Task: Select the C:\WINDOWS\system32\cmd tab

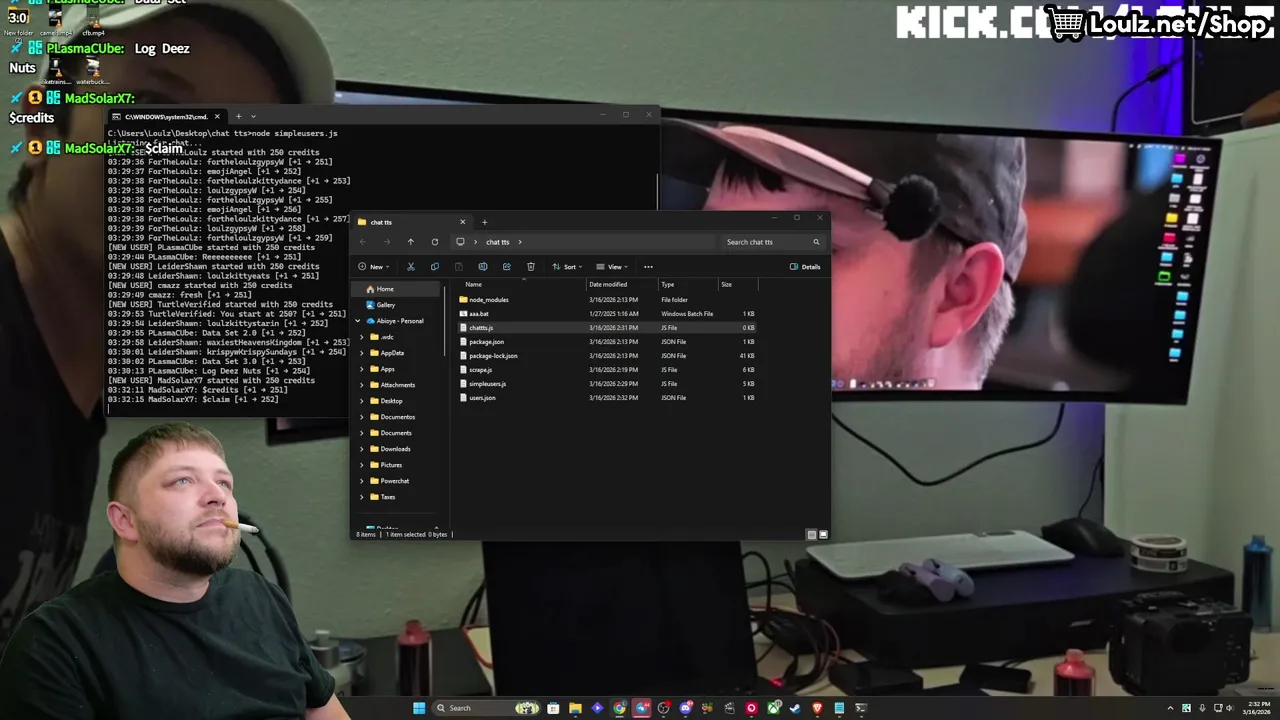Action: (166, 117)
